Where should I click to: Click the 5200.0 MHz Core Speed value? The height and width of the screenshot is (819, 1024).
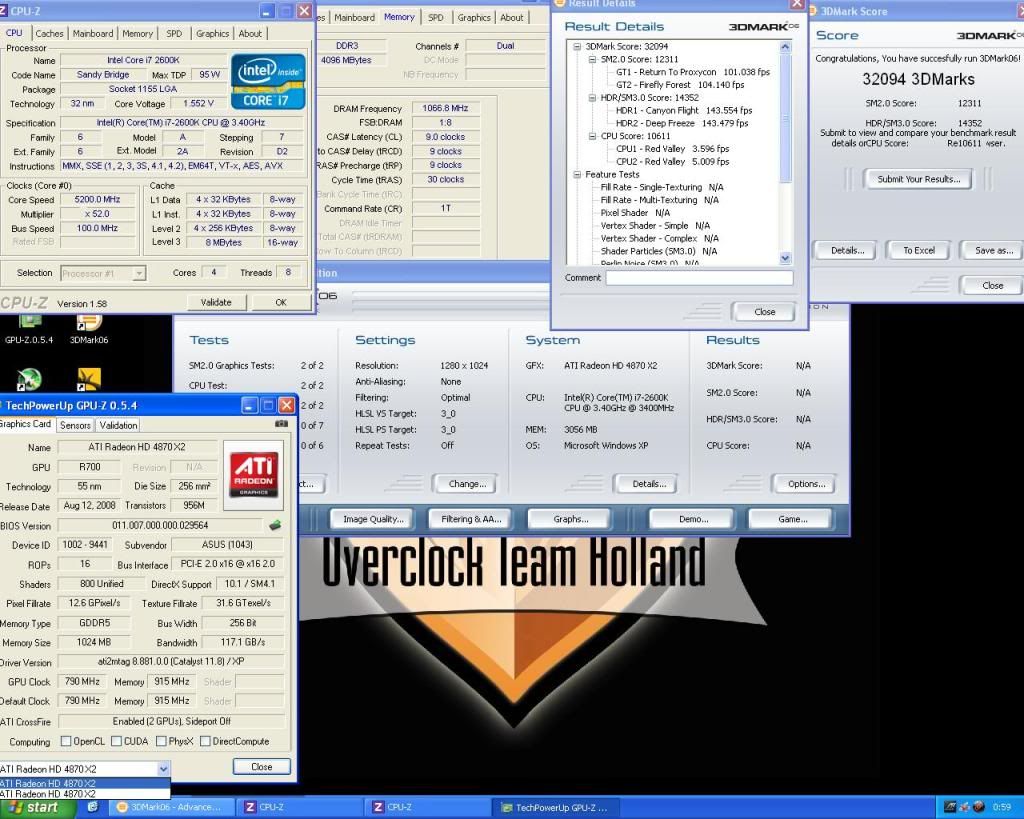[98, 200]
